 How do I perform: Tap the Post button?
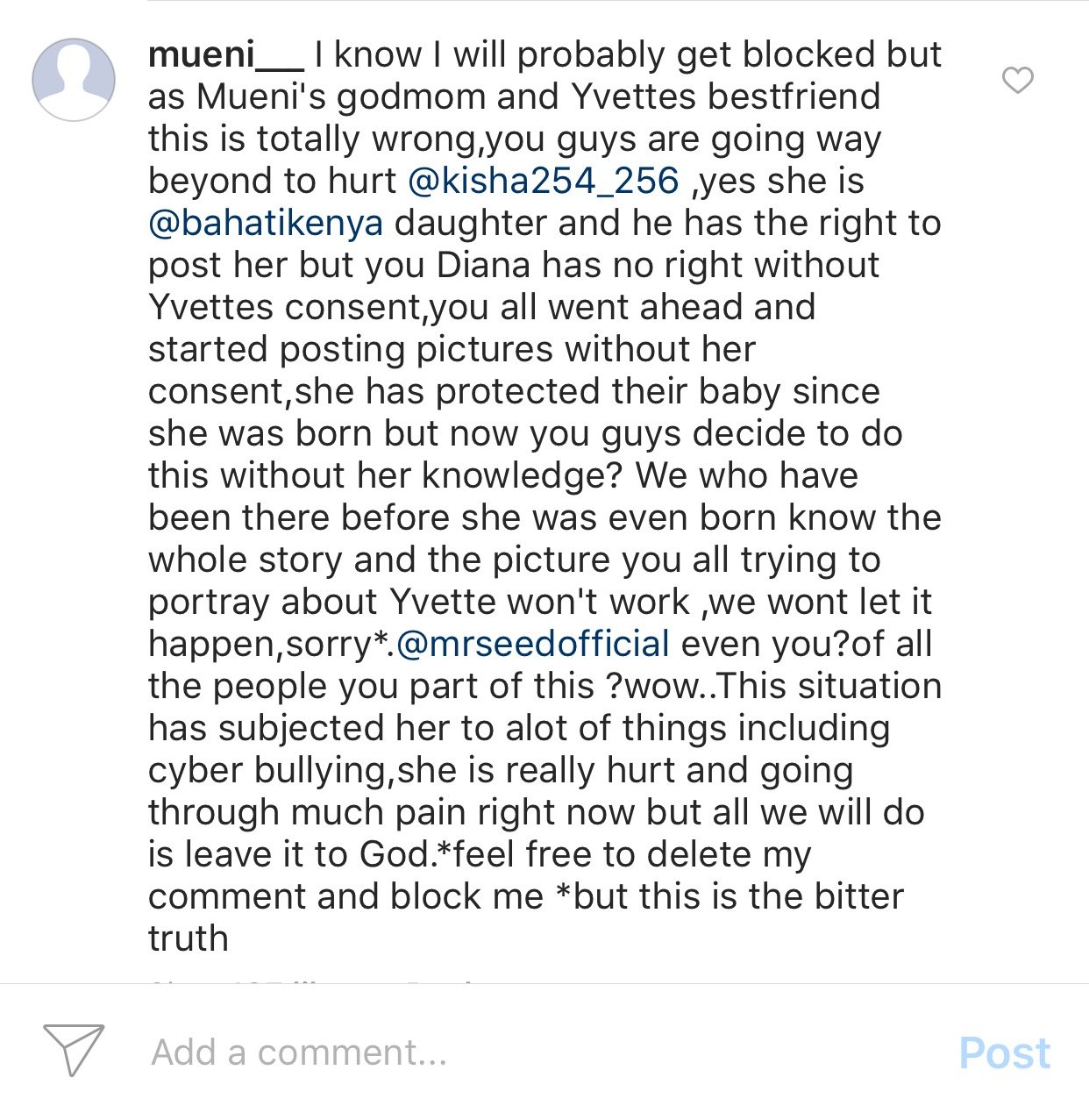tap(1004, 1052)
